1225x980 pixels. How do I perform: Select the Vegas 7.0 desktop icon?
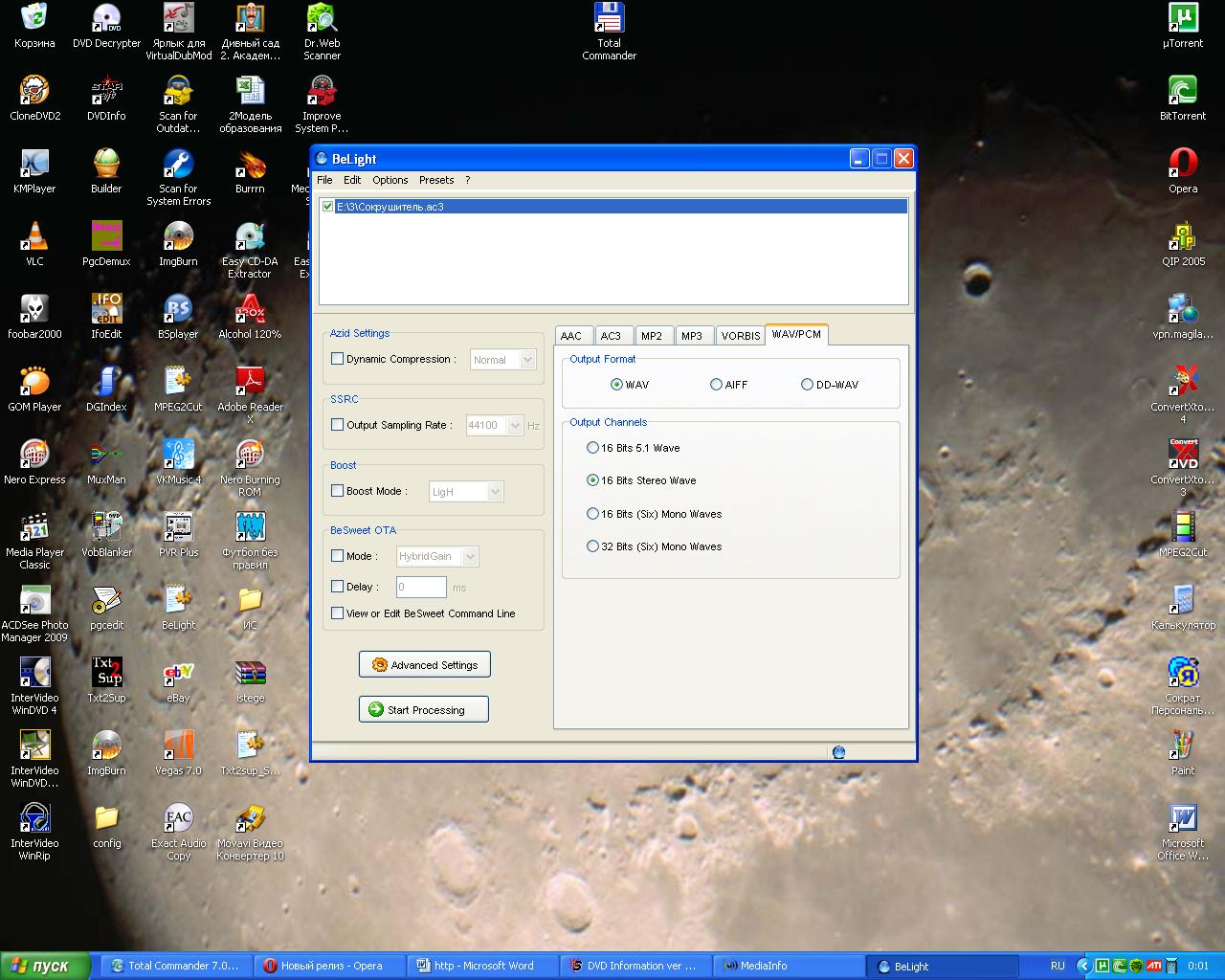pos(178,754)
